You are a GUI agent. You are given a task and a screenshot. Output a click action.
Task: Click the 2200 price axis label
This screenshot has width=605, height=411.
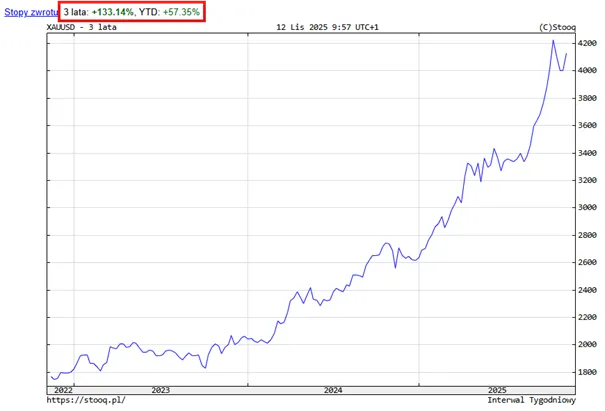click(x=587, y=317)
